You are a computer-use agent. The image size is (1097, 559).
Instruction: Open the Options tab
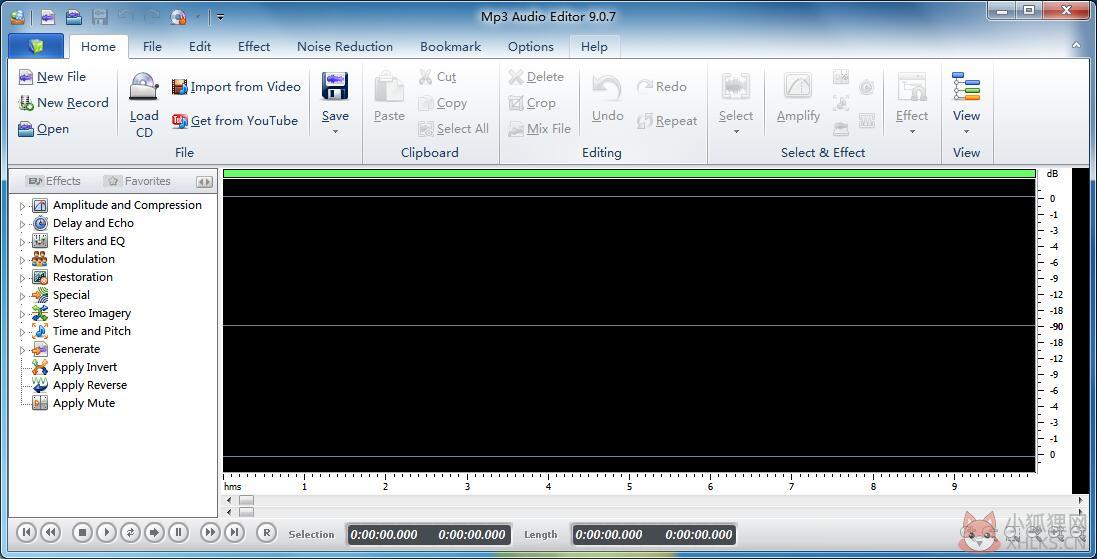530,47
